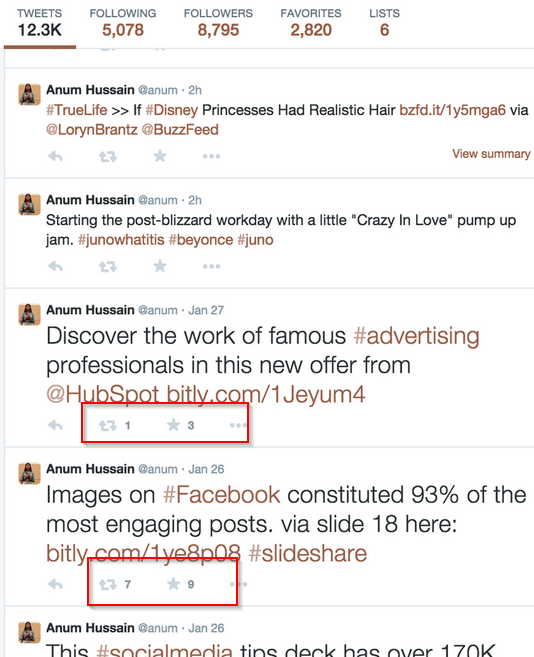Open more options on Crazy In Love tweet
Image resolution: width=534 pixels, height=657 pixels.
[211, 266]
